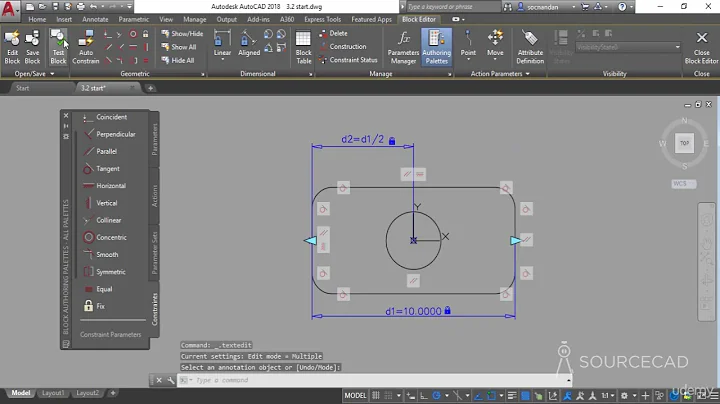720x404 pixels.
Task: Close the Block Authoring Palettes panel
Action: pos(66,115)
